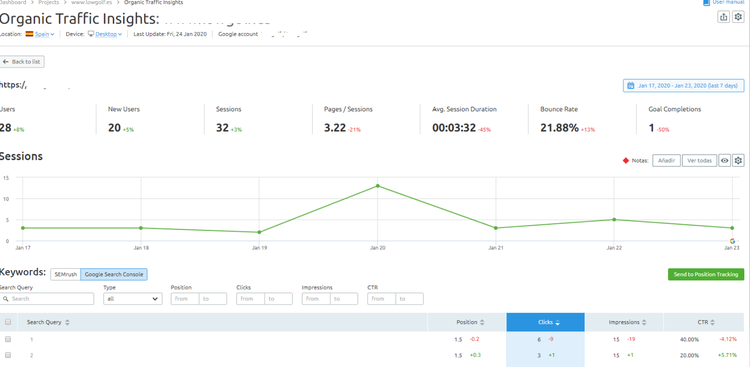This screenshot has height=367, width=750.
Task: Sort by CTR column header
Action: 706,323
